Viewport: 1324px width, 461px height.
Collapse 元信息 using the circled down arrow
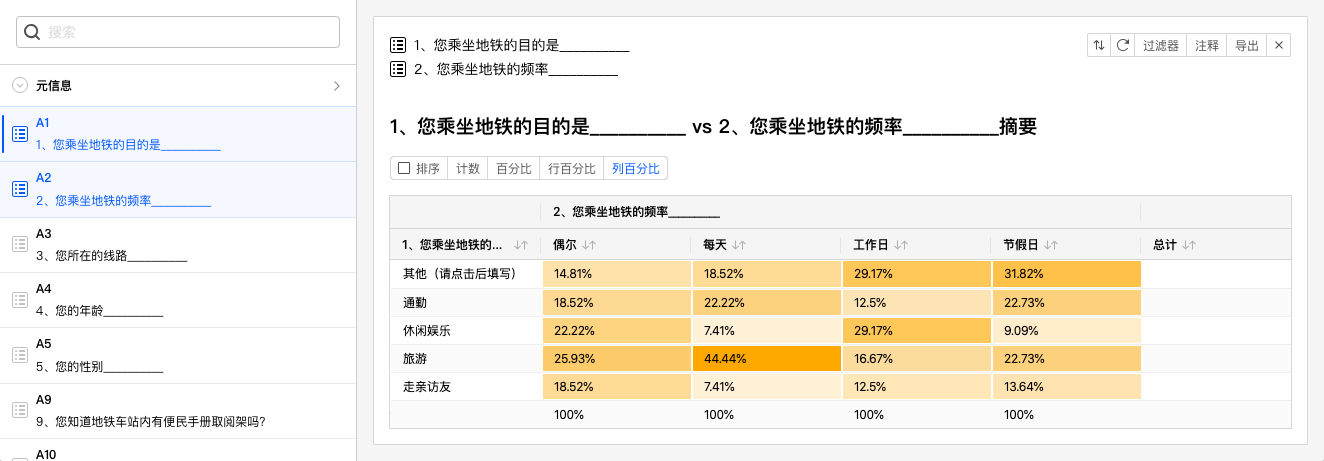pyautogui.click(x=20, y=86)
